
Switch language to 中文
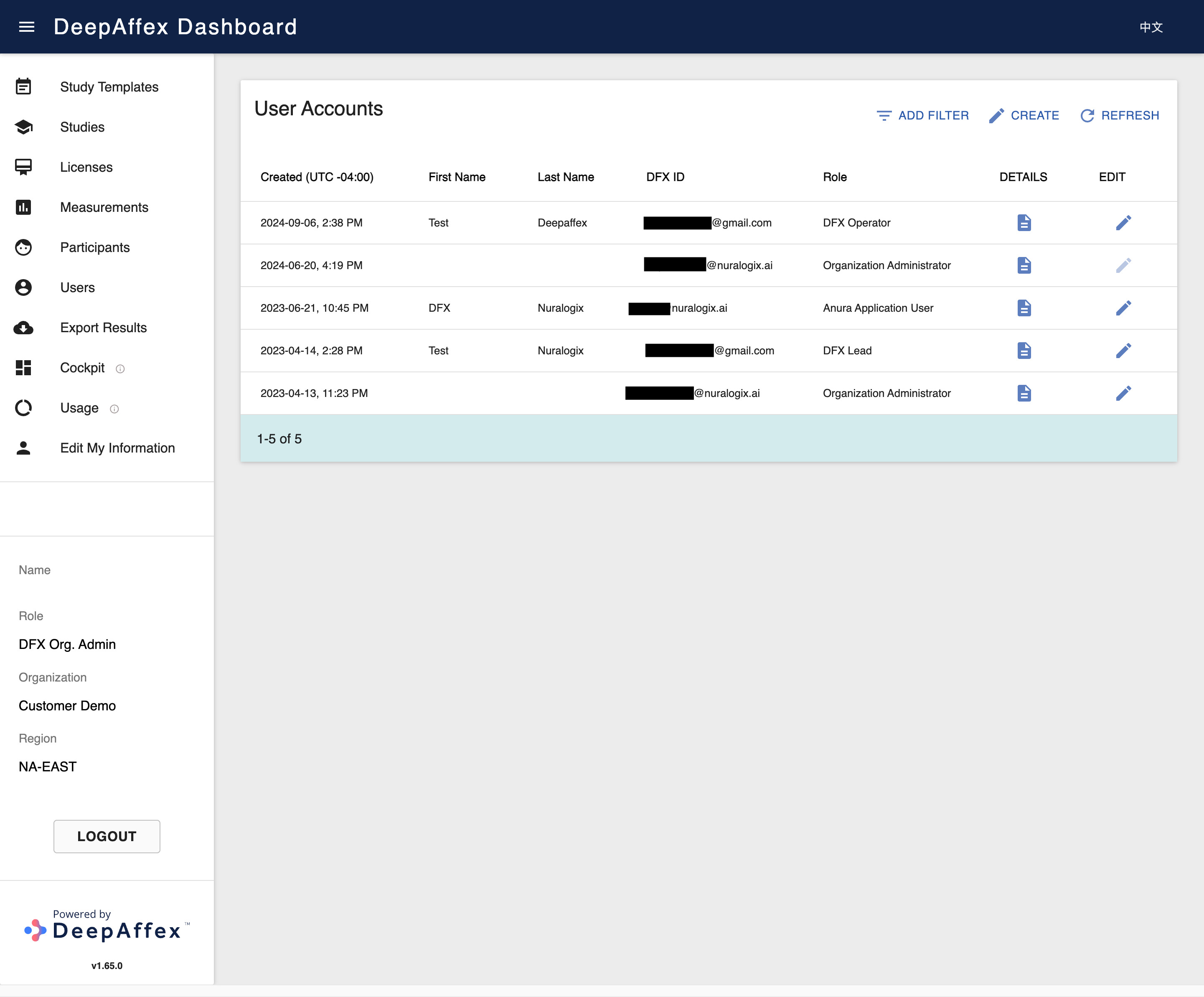coord(1151,27)
